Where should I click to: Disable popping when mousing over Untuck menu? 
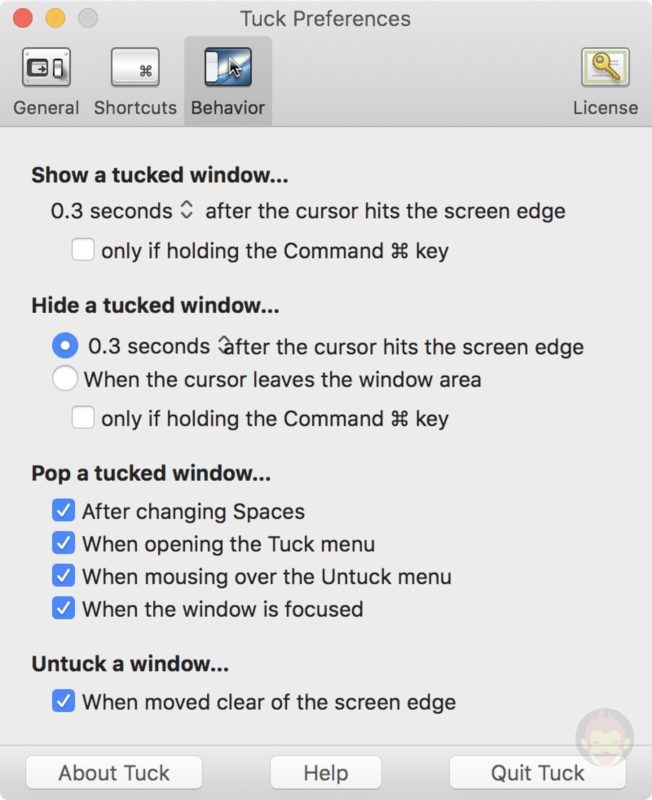pos(63,577)
